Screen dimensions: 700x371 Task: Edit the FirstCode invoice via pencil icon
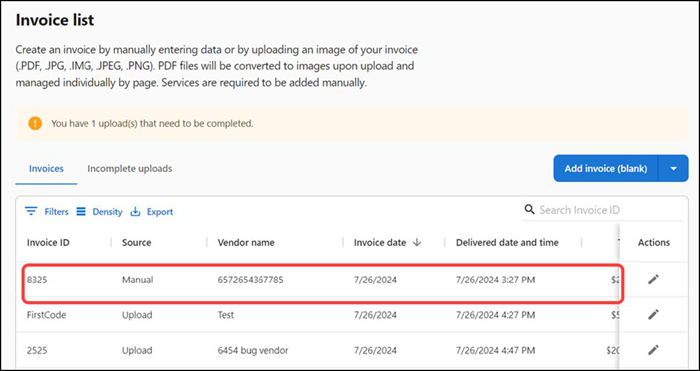(653, 315)
